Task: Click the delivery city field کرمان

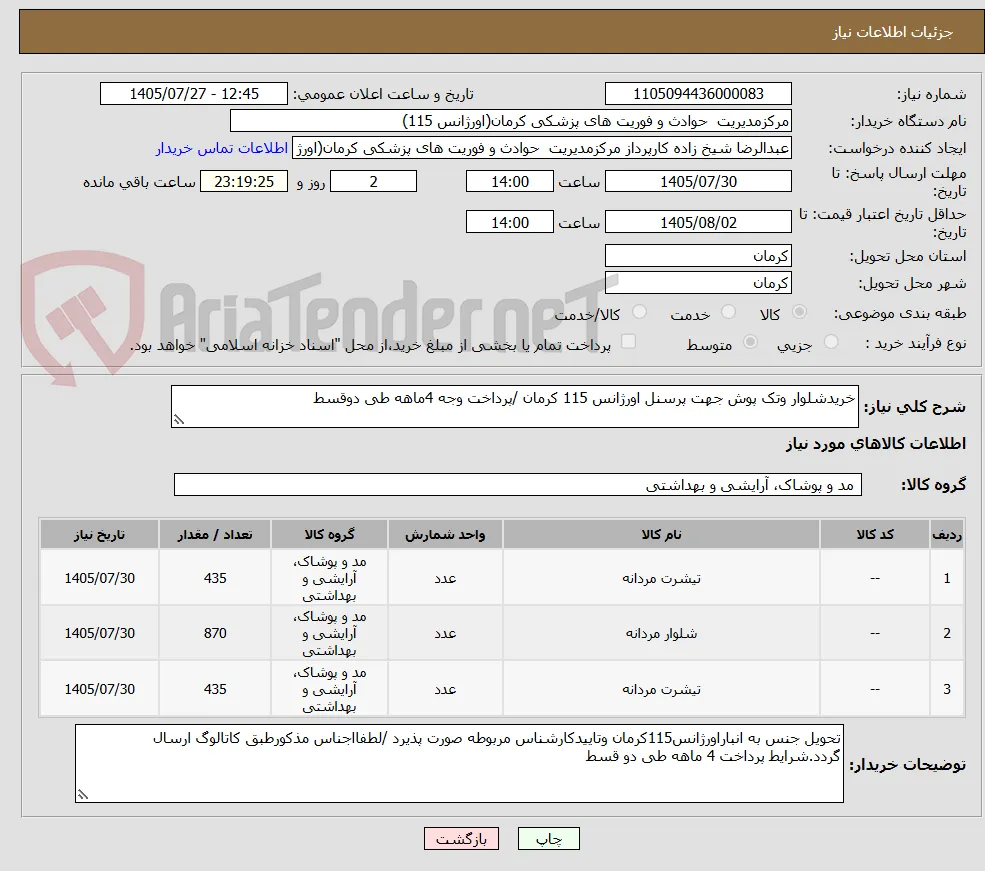Action: (x=698, y=283)
